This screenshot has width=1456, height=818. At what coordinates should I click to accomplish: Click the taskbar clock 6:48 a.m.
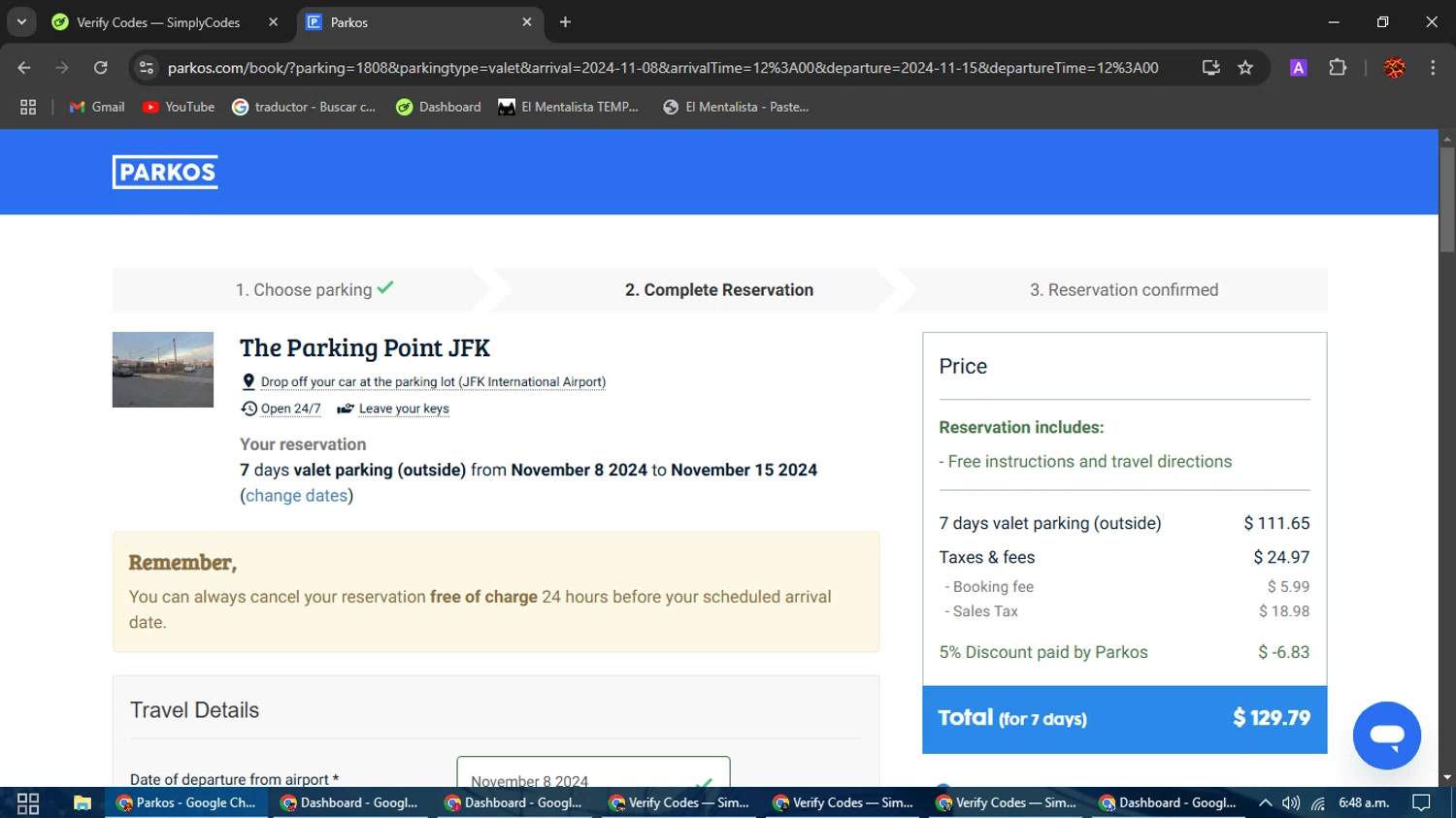click(x=1364, y=802)
